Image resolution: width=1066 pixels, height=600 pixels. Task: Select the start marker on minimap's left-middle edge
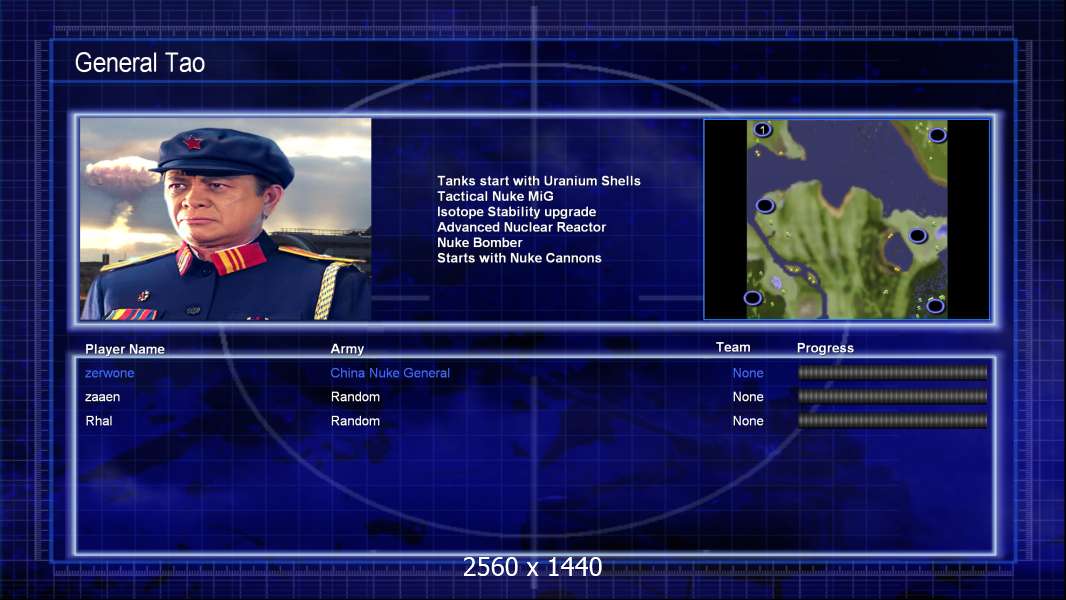point(765,205)
